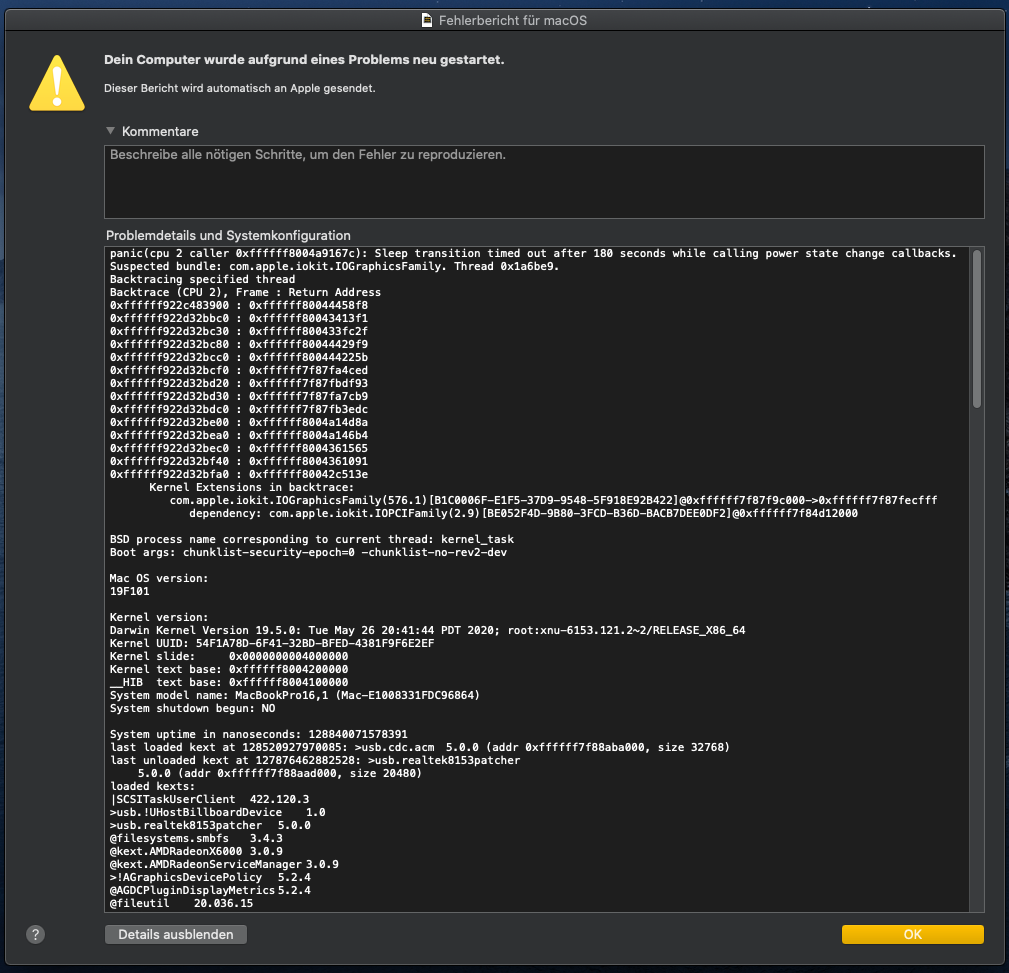Click the document icon in title bar

point(427,20)
